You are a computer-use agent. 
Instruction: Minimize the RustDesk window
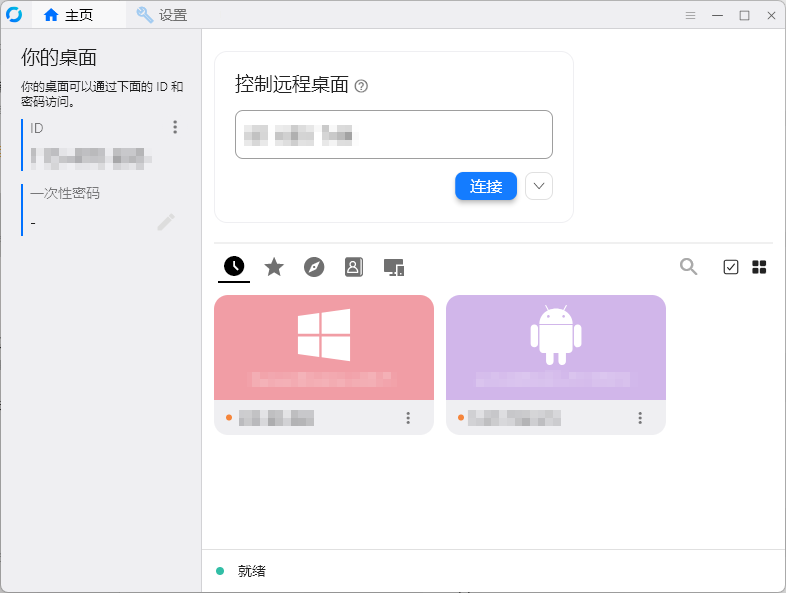[x=717, y=16]
